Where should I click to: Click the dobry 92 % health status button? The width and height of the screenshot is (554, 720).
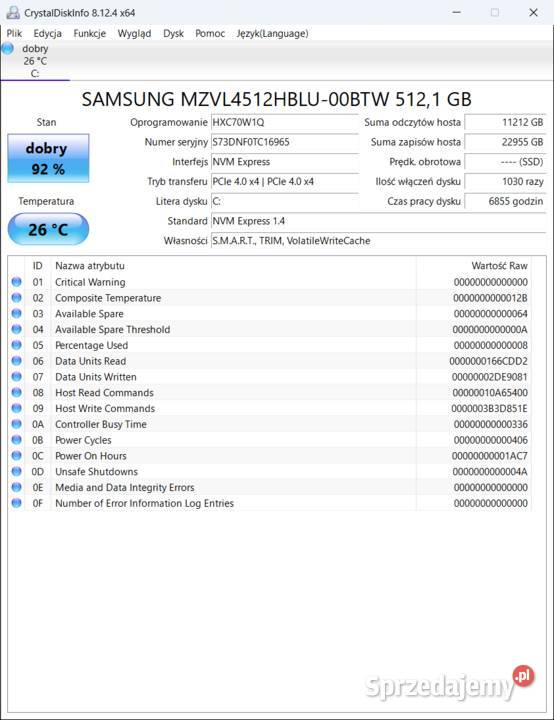48,158
